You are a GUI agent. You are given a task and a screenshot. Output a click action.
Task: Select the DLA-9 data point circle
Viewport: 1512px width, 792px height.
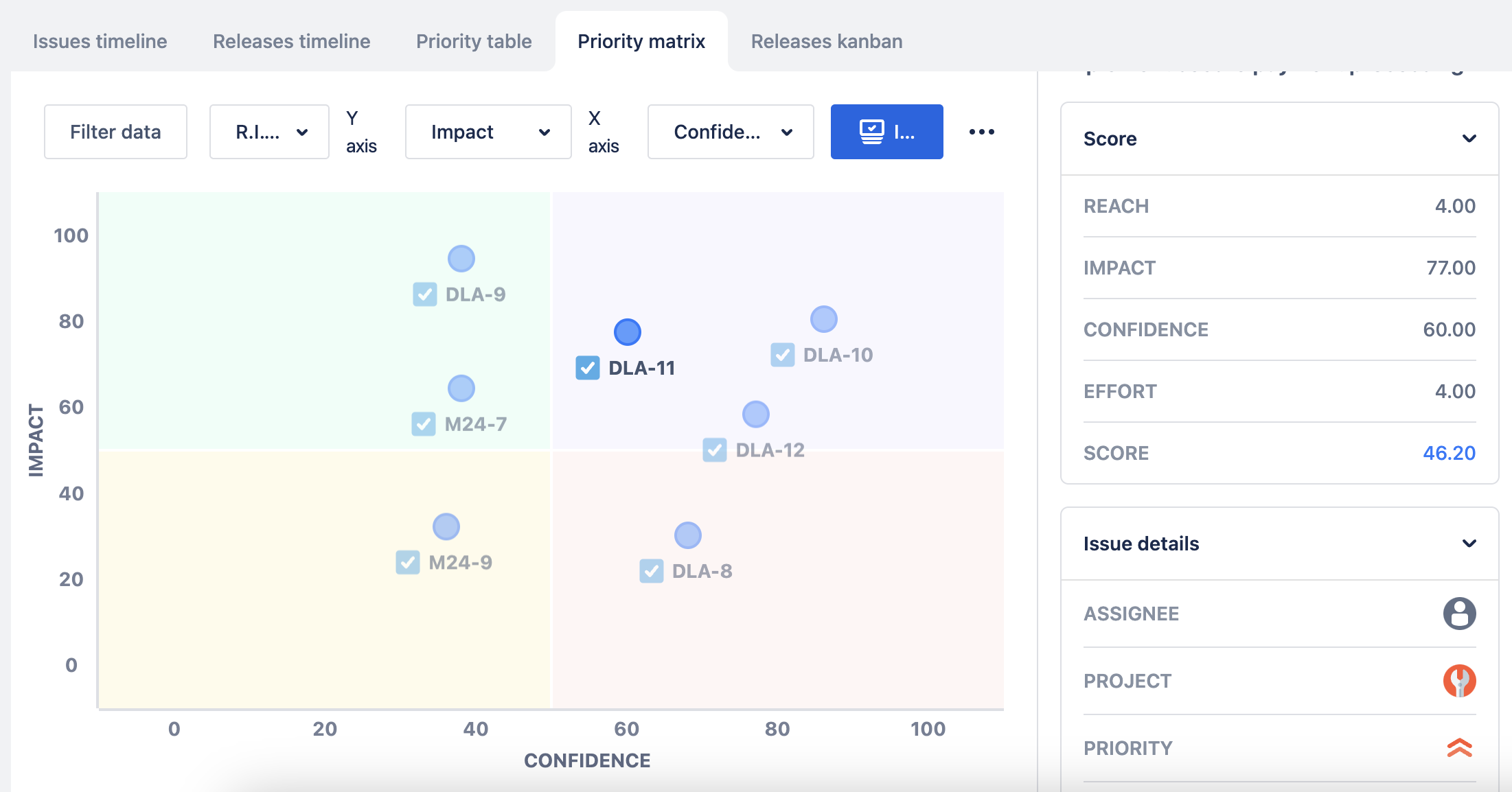click(461, 259)
